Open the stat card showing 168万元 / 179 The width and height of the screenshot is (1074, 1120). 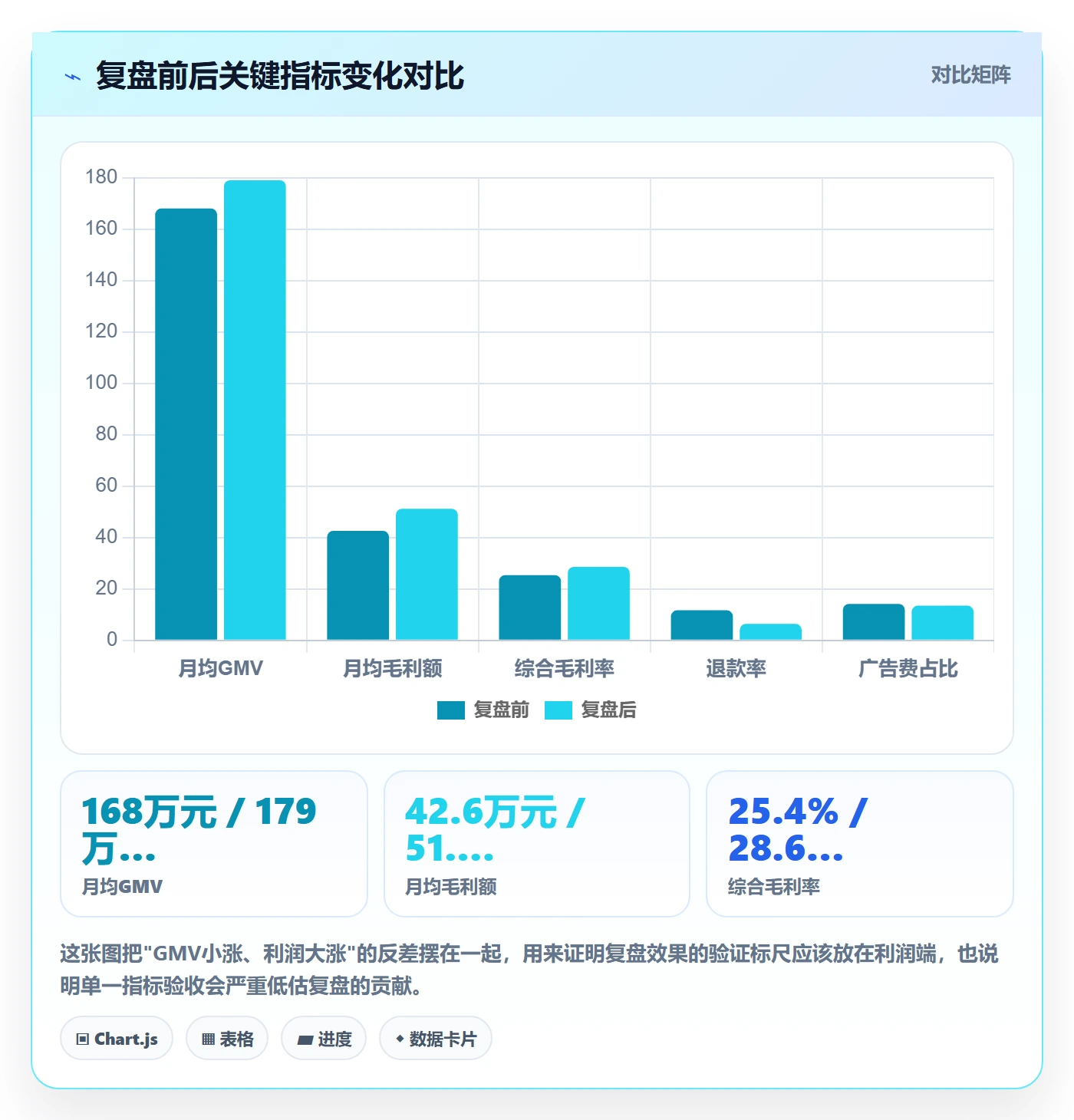[x=214, y=844]
